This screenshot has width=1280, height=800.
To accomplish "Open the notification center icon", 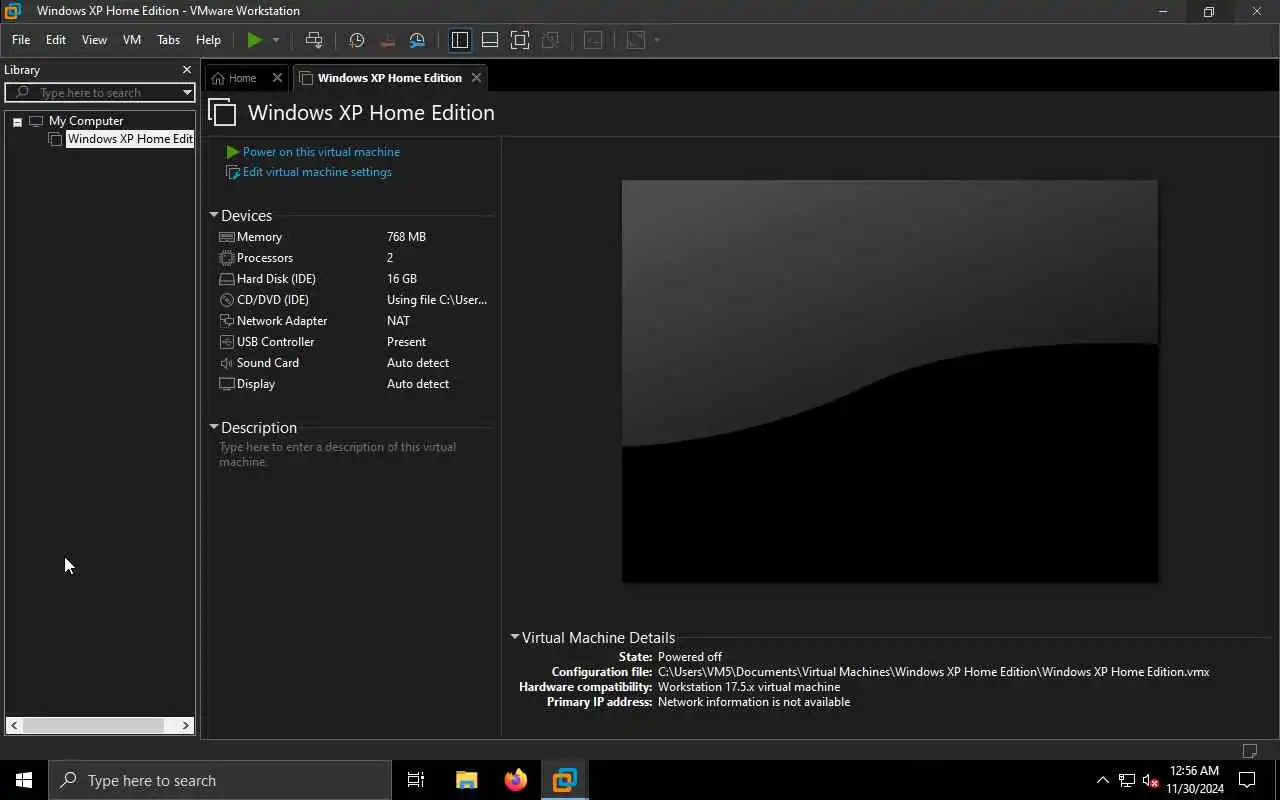I will (x=1248, y=780).
